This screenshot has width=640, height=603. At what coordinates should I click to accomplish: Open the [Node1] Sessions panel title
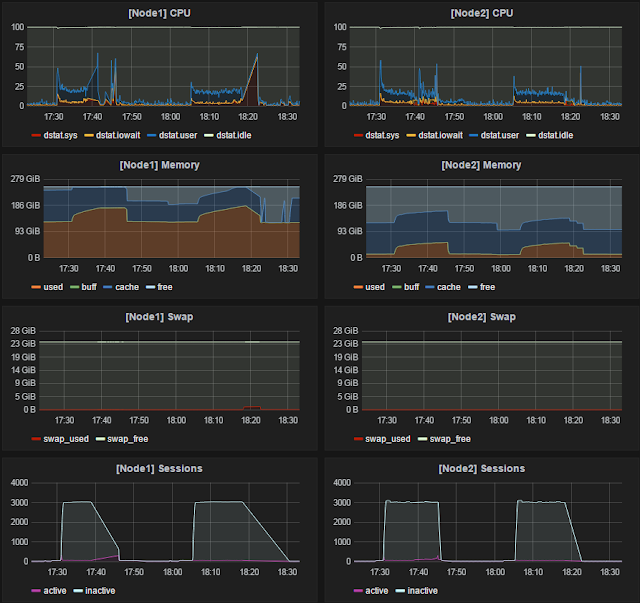coord(159,468)
